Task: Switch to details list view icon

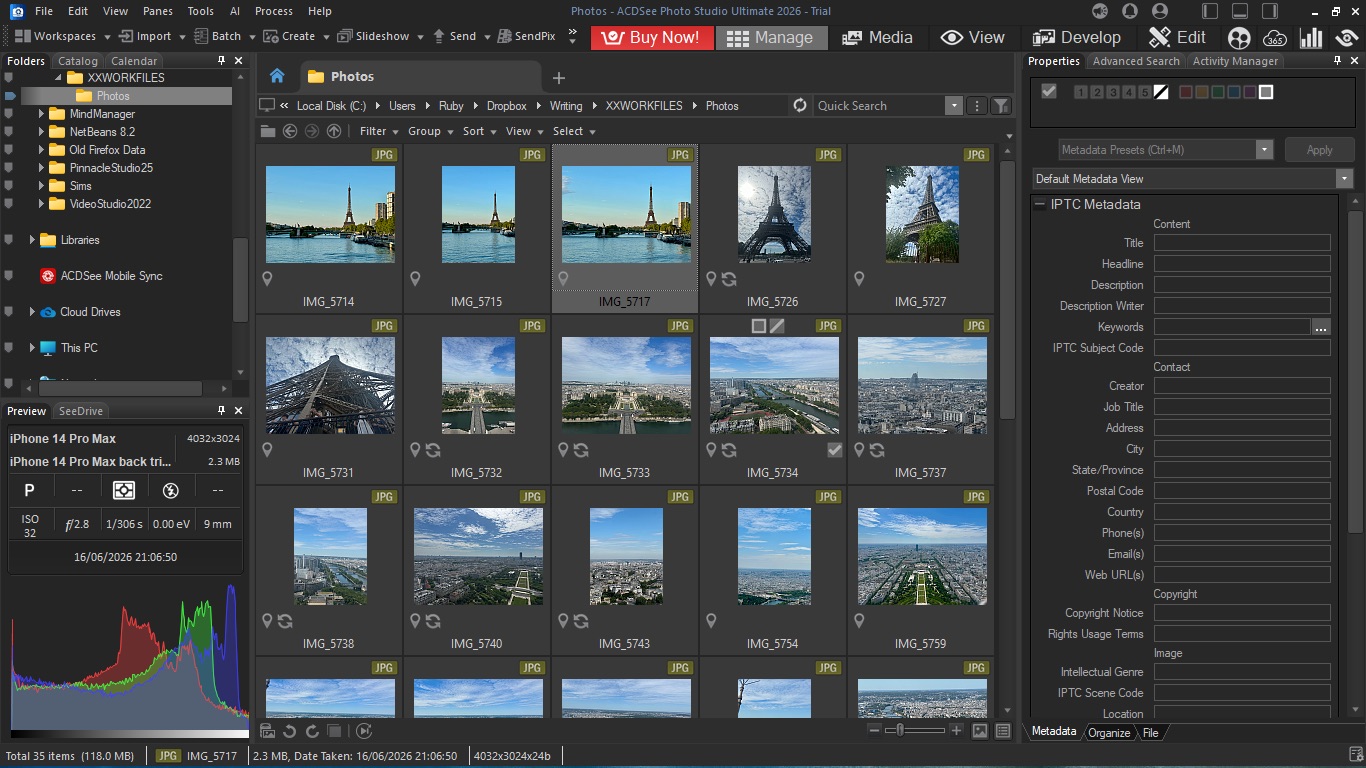Action: tap(1003, 731)
